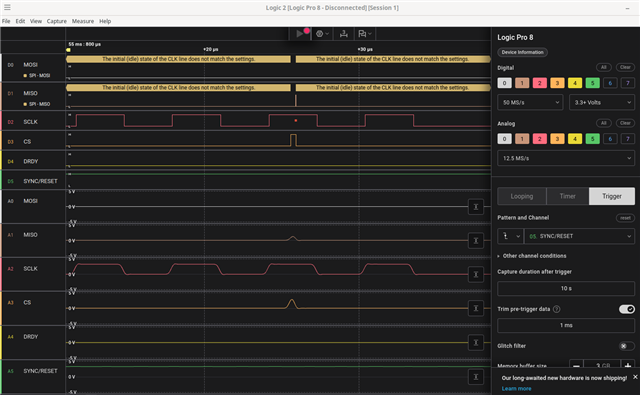Open the D5 SYNC/RESET trigger channel dropdown

579,236
